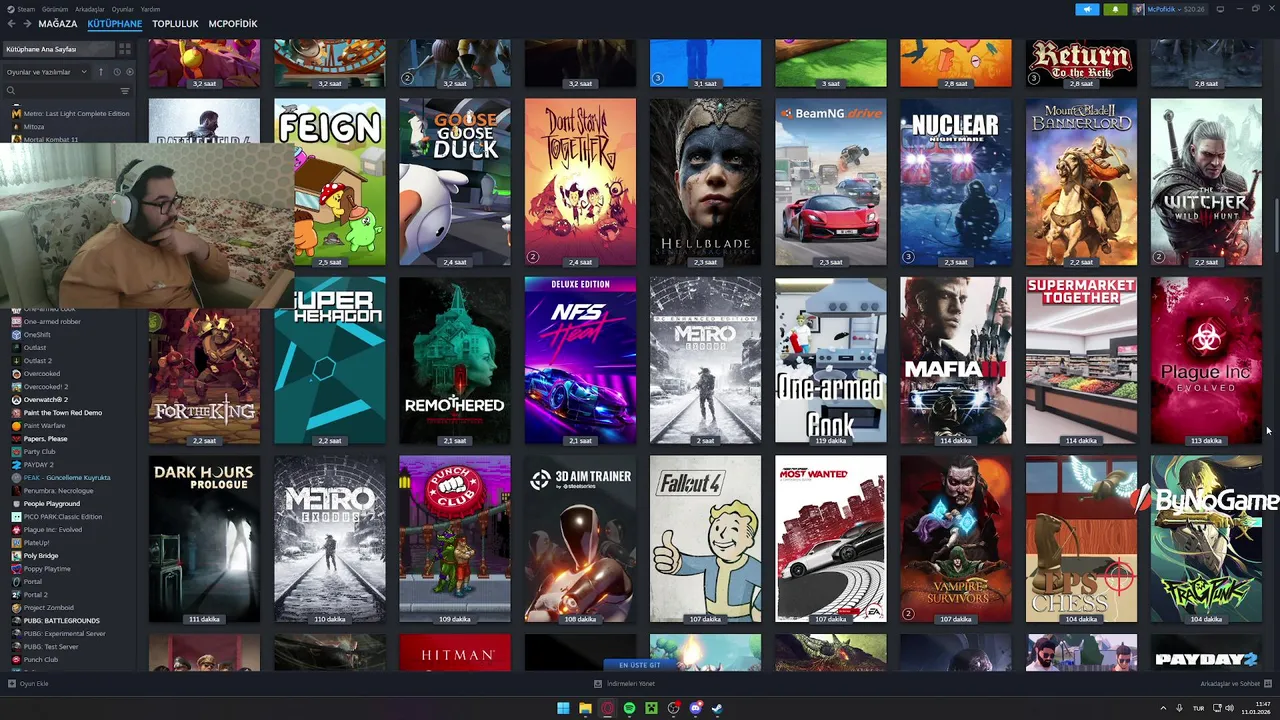Open Mafia III game cover
This screenshot has width=1280, height=720.
click(956, 361)
